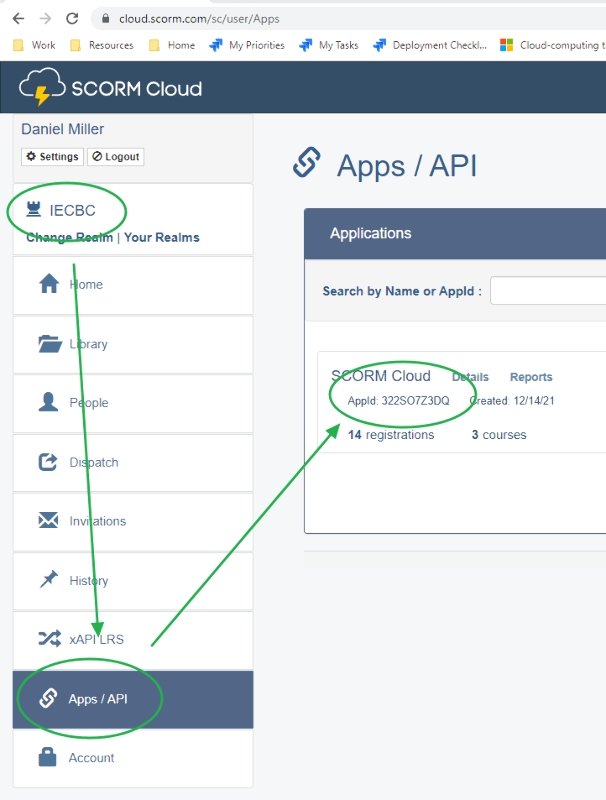View Reports for SCORM Cloud application
The height and width of the screenshot is (800, 606).
click(x=531, y=377)
